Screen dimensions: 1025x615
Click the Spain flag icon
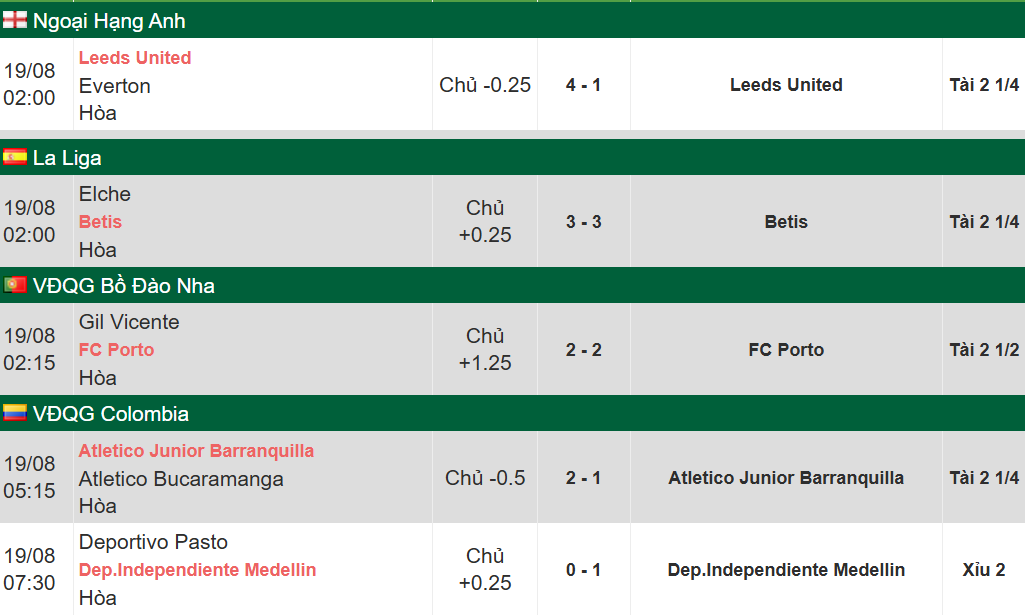(x=14, y=157)
